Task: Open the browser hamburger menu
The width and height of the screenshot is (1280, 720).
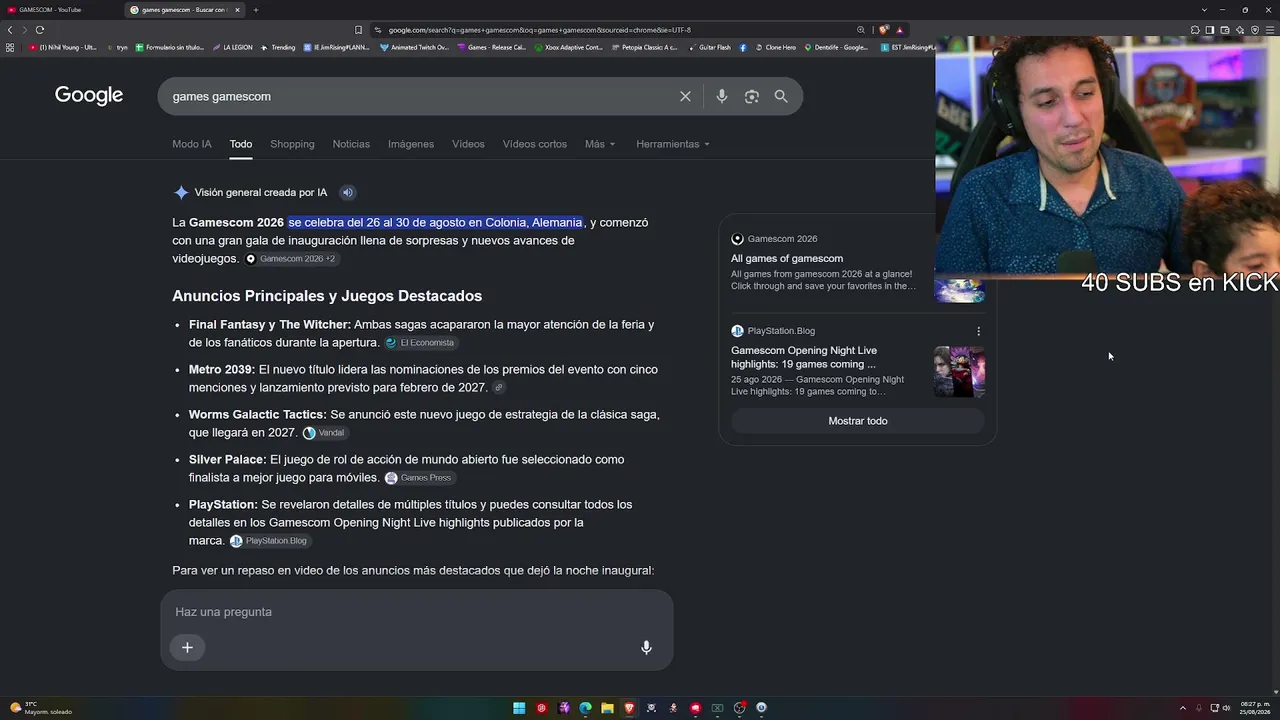Action: [x=1270, y=30]
